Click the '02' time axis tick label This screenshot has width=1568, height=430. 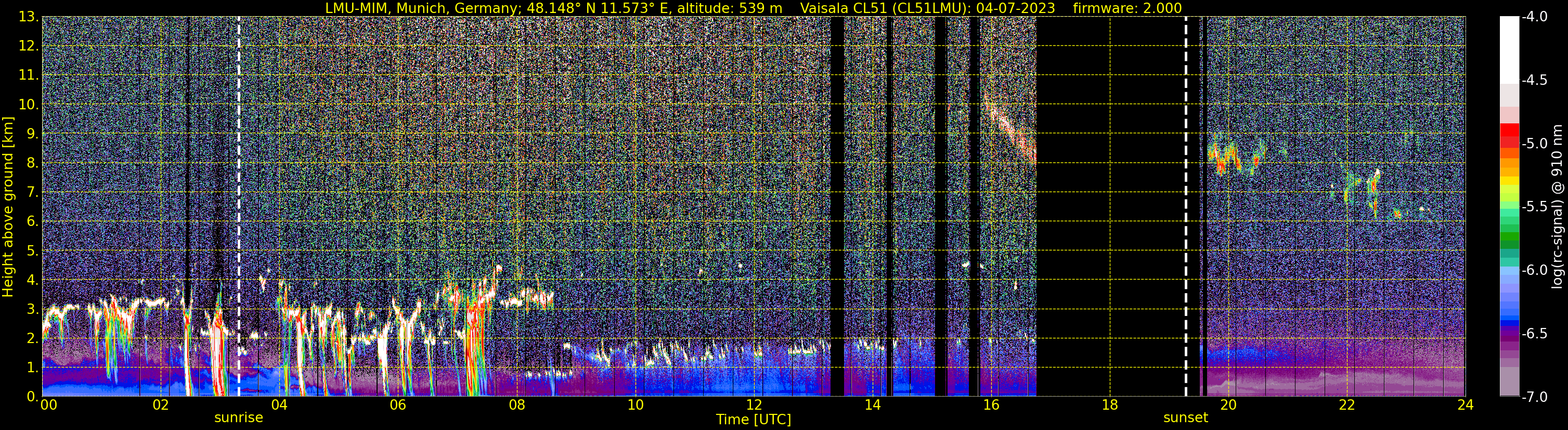[x=161, y=405]
